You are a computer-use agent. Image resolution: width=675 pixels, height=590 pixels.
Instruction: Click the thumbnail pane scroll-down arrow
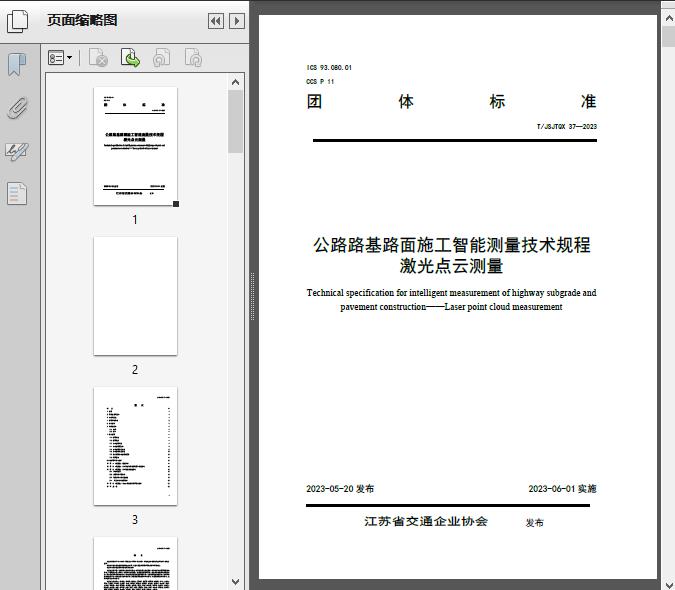point(235,582)
